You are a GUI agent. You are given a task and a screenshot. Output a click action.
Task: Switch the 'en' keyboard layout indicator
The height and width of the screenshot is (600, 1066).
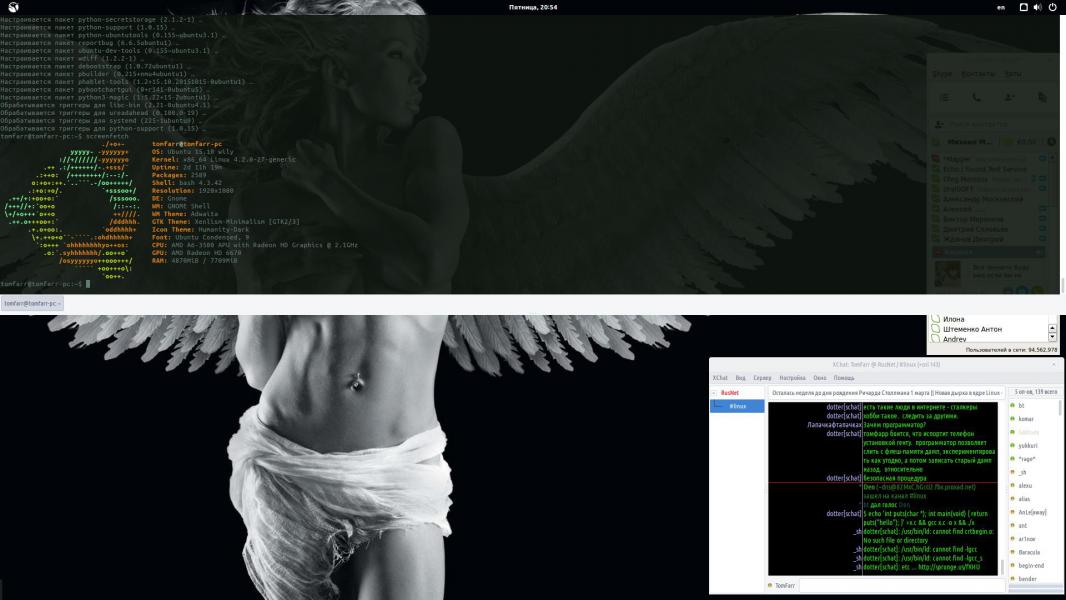tap(1001, 7)
